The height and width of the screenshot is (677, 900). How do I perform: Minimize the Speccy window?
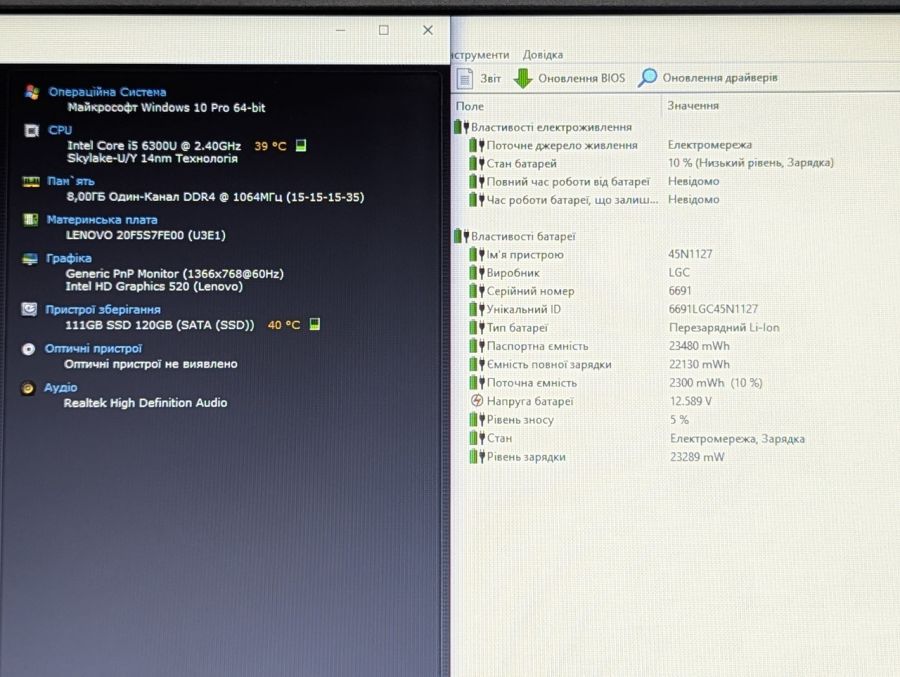point(340,30)
